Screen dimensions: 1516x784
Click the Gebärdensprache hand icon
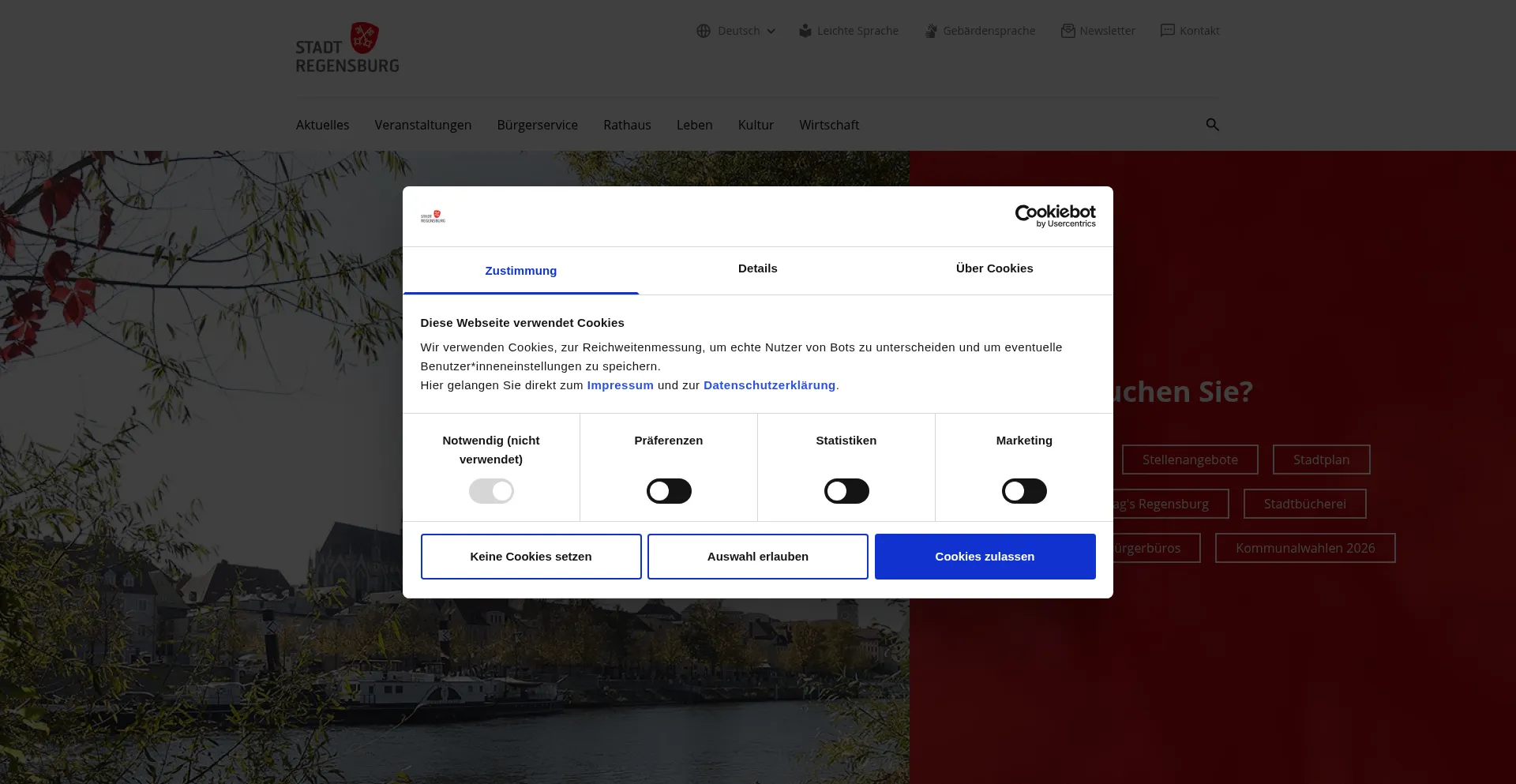931,31
